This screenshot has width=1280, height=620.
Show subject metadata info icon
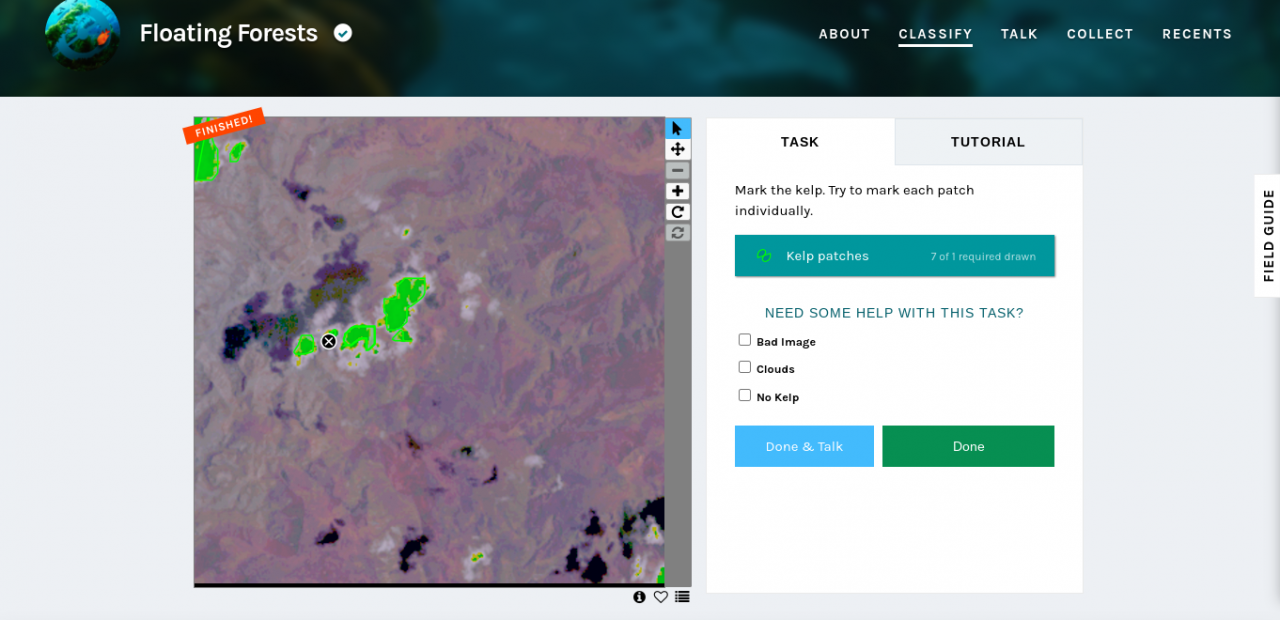click(640, 597)
